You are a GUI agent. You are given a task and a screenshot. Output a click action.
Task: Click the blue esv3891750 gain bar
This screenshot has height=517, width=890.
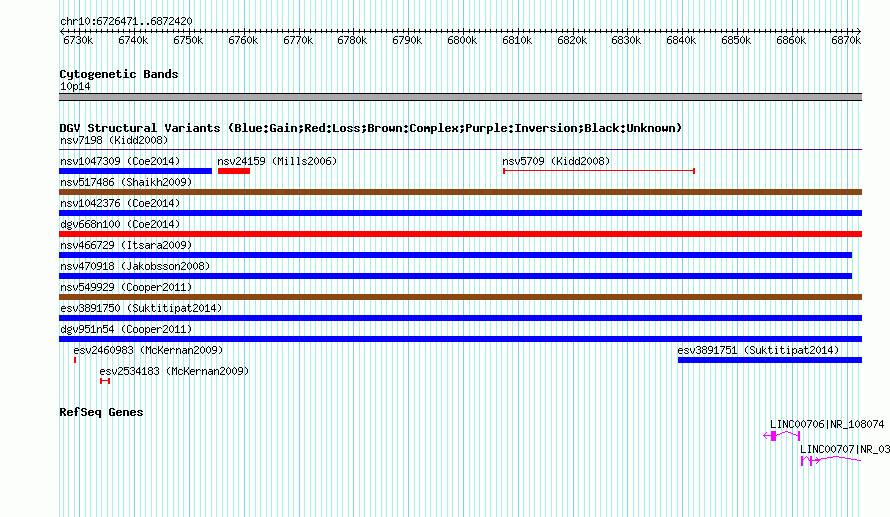460,318
